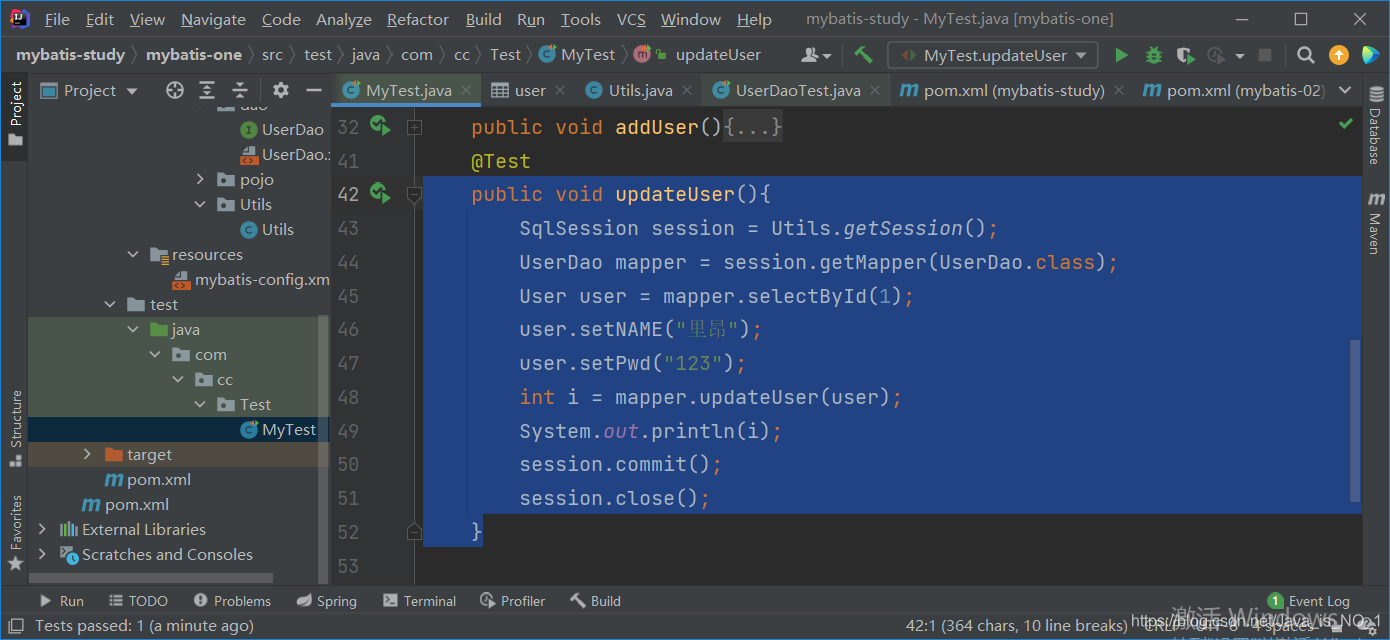Start debugging with the bug icon
The width and height of the screenshot is (1390, 640).
click(1153, 55)
